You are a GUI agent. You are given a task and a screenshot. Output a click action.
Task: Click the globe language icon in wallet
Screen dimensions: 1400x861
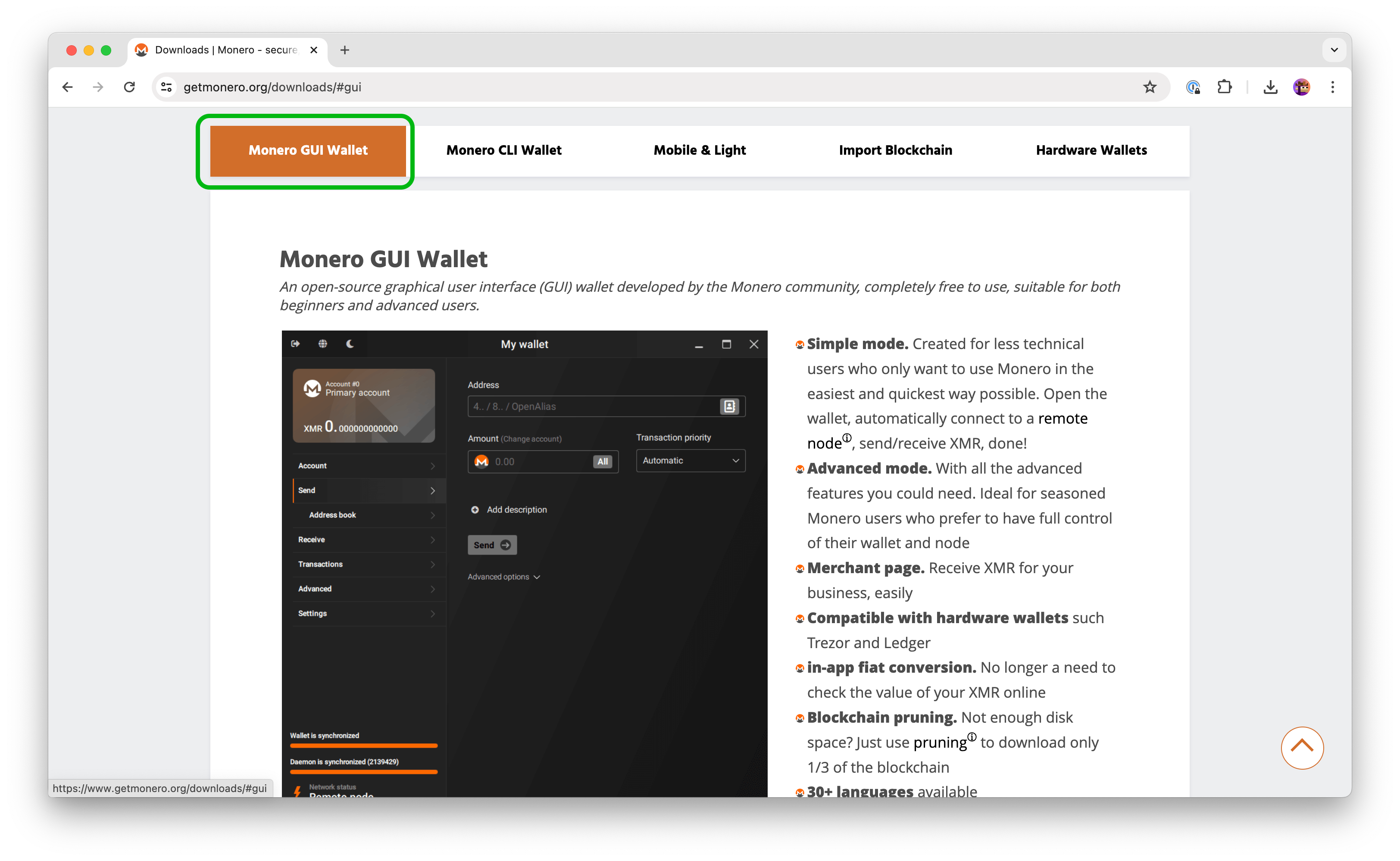(x=322, y=344)
